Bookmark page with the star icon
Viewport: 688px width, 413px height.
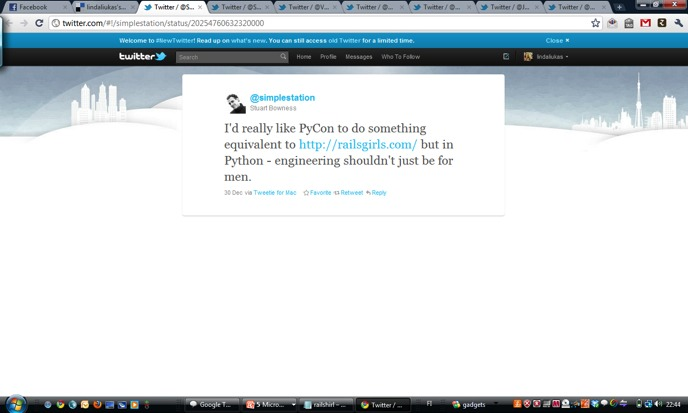click(595, 23)
